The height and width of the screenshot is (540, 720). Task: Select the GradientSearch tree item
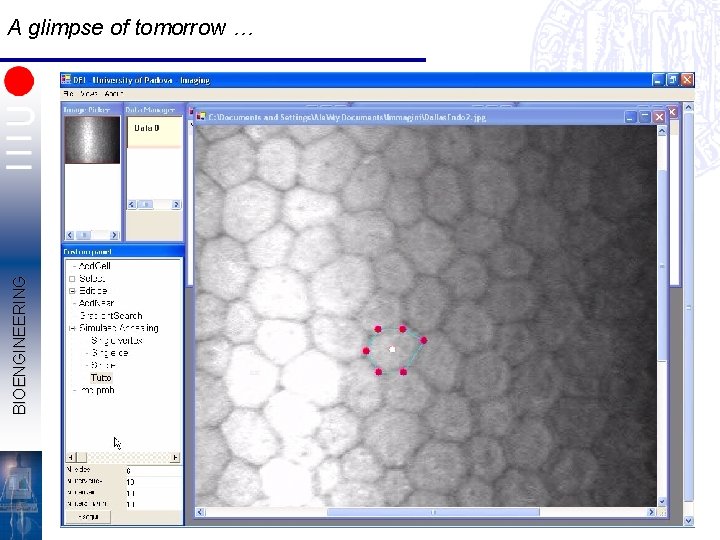pos(111,316)
